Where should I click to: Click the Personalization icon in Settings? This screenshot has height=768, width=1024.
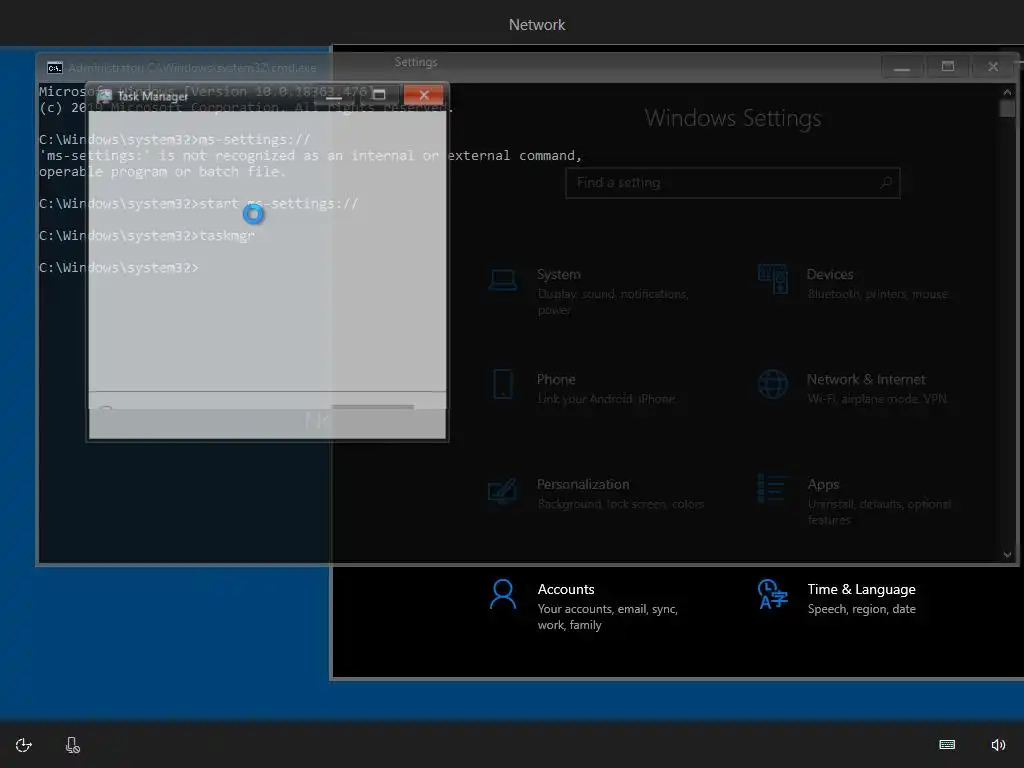tap(503, 491)
